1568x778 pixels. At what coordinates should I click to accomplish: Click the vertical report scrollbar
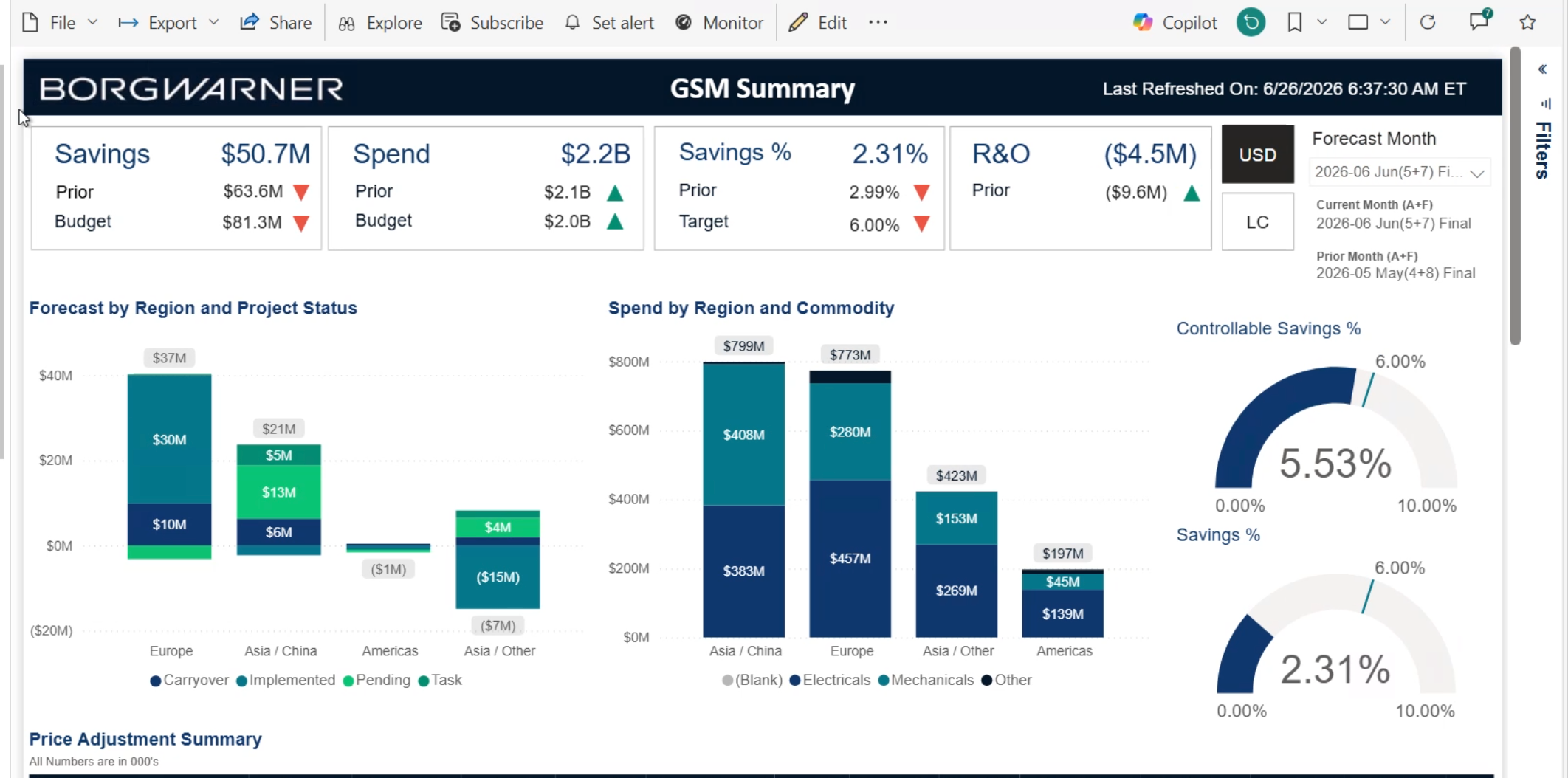pyautogui.click(x=1515, y=196)
